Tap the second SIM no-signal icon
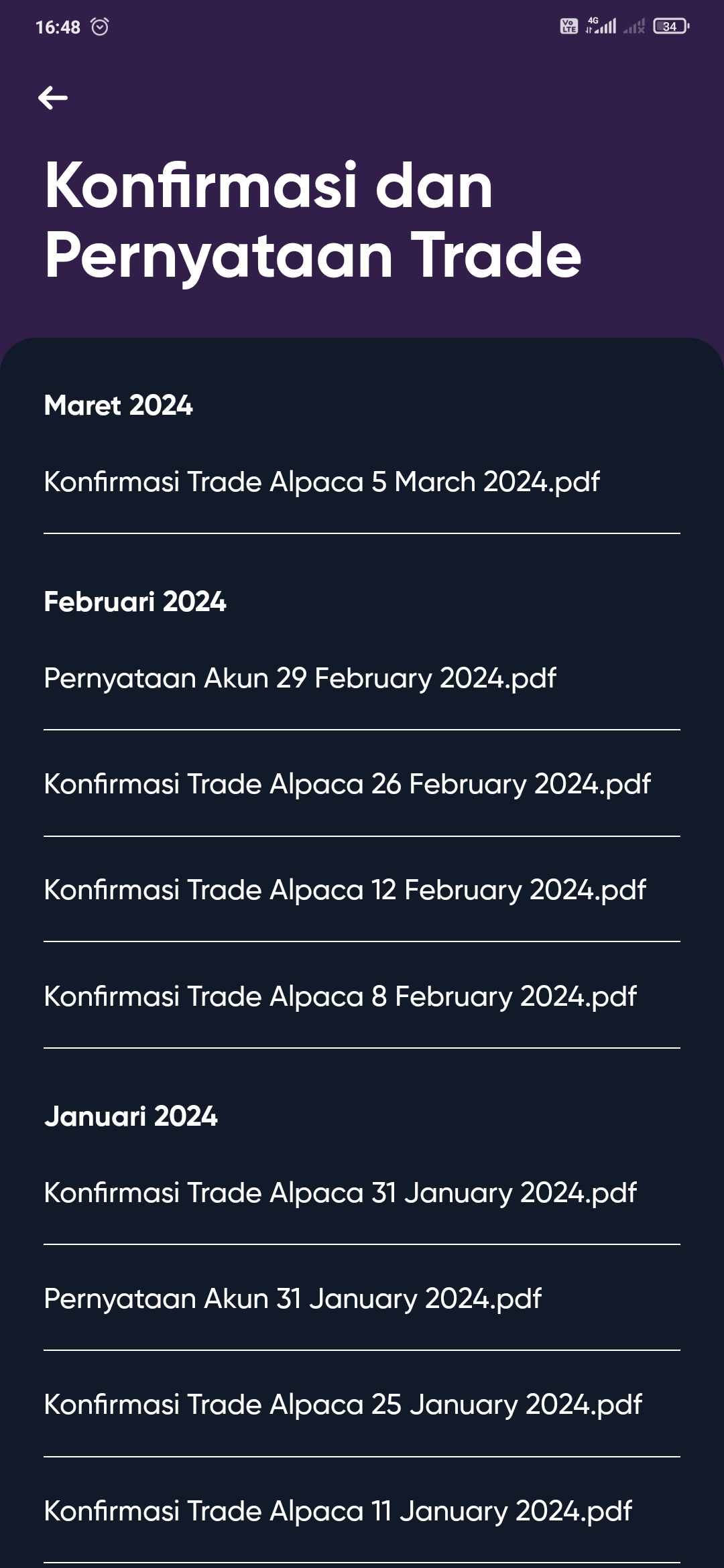Screen dimensions: 724x1568 [633, 27]
